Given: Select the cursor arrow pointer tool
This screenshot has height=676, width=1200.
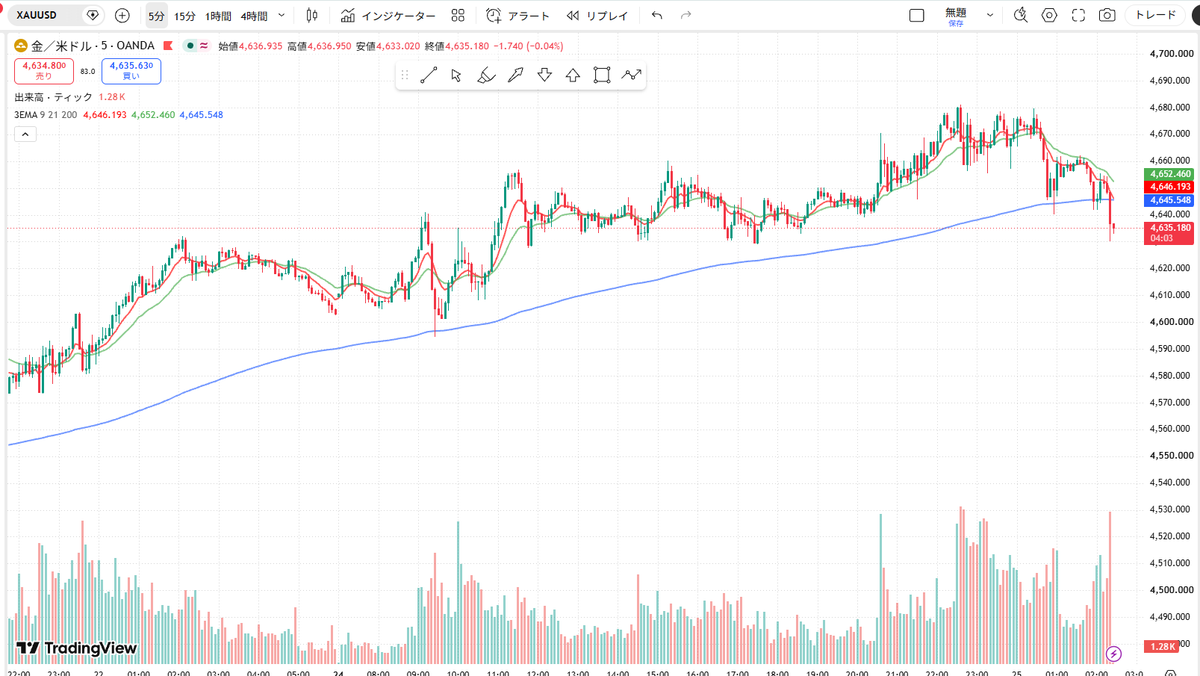Looking at the screenshot, I should pyautogui.click(x=457, y=75).
